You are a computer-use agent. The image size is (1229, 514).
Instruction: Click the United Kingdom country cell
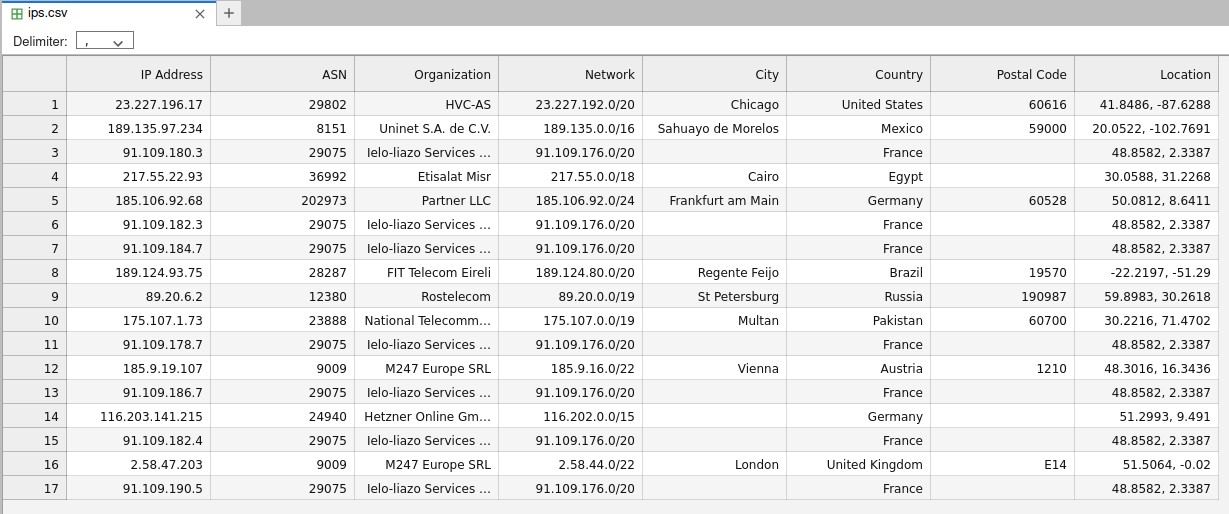tap(858, 465)
